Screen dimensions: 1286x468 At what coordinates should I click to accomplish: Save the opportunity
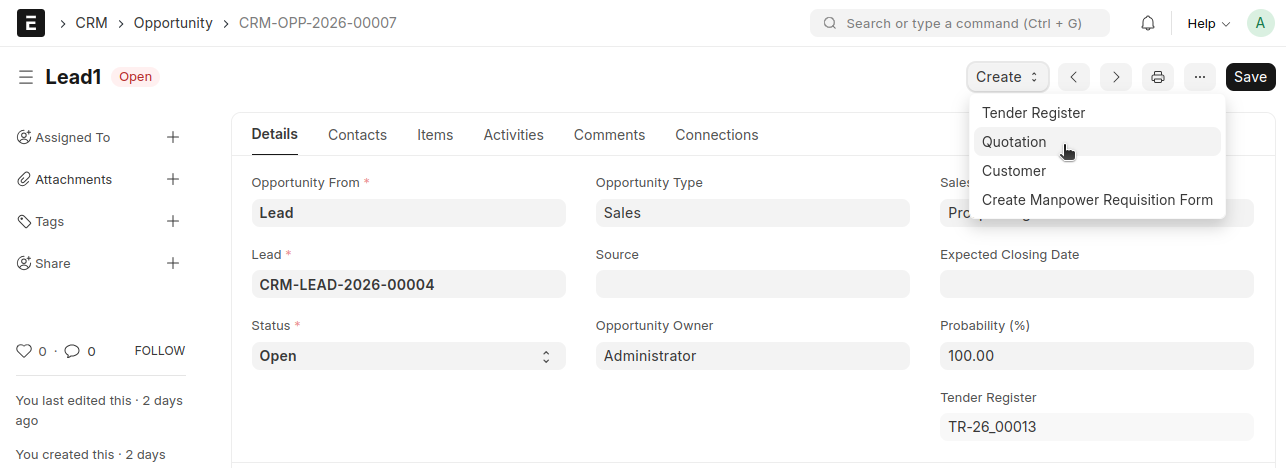coord(1250,77)
